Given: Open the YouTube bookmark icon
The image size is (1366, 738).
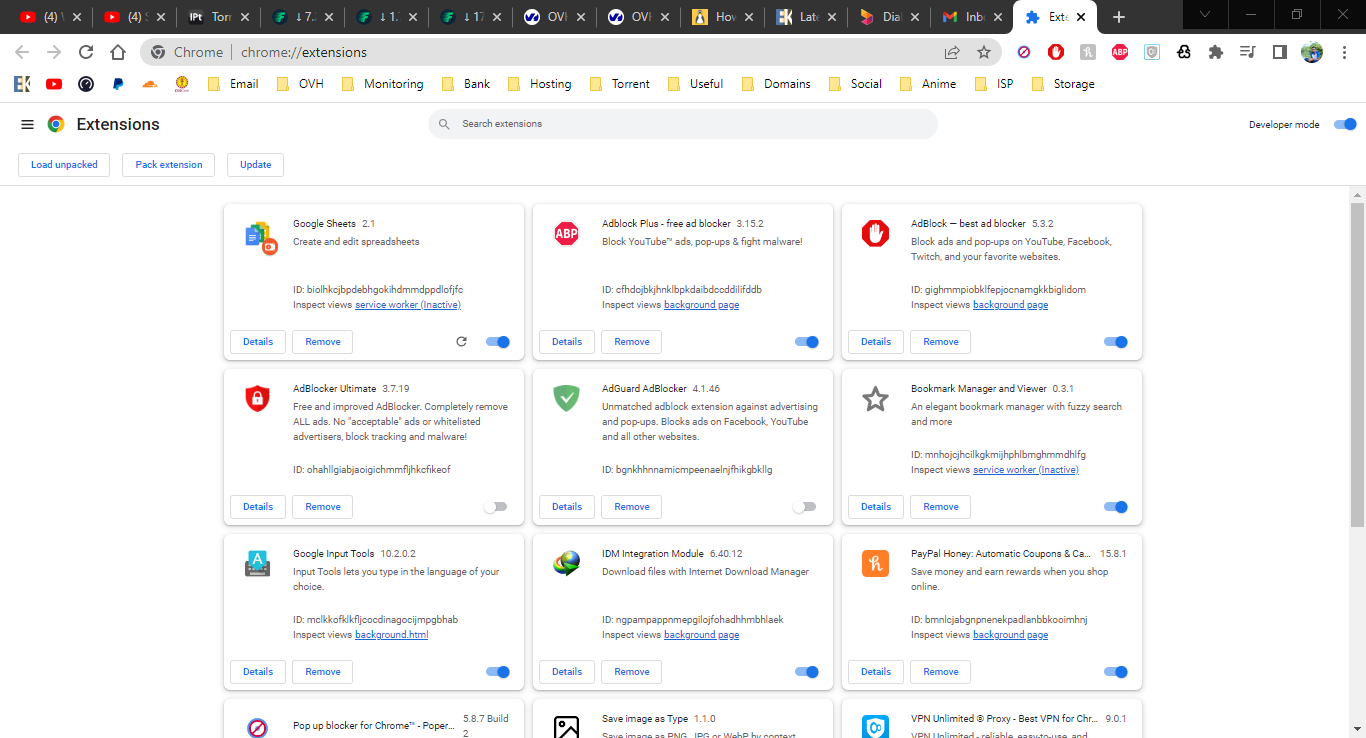Looking at the screenshot, I should coord(54,84).
